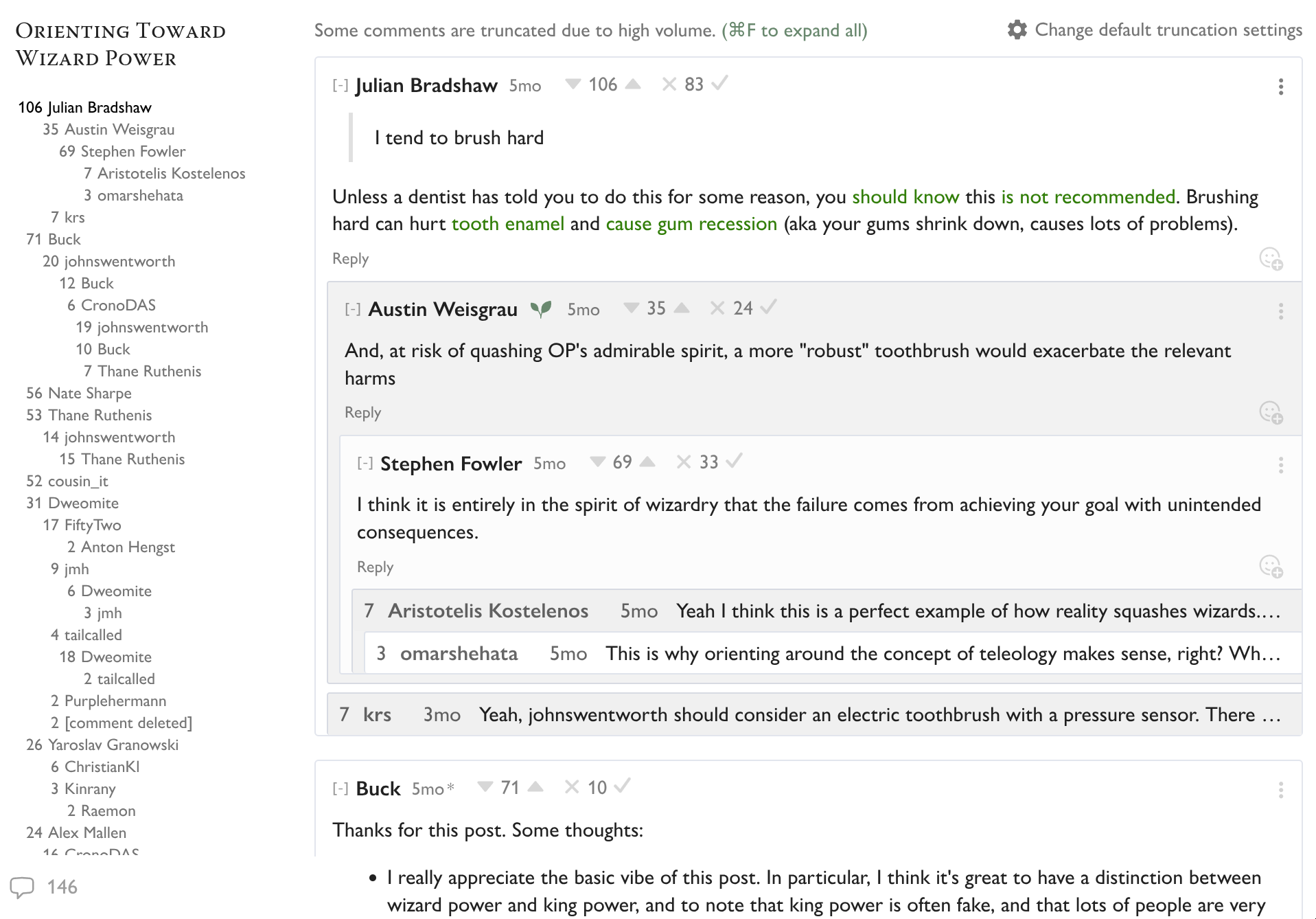Upvote Julian Bradshaw's comment
The height and width of the screenshot is (919, 1316).
(x=633, y=84)
